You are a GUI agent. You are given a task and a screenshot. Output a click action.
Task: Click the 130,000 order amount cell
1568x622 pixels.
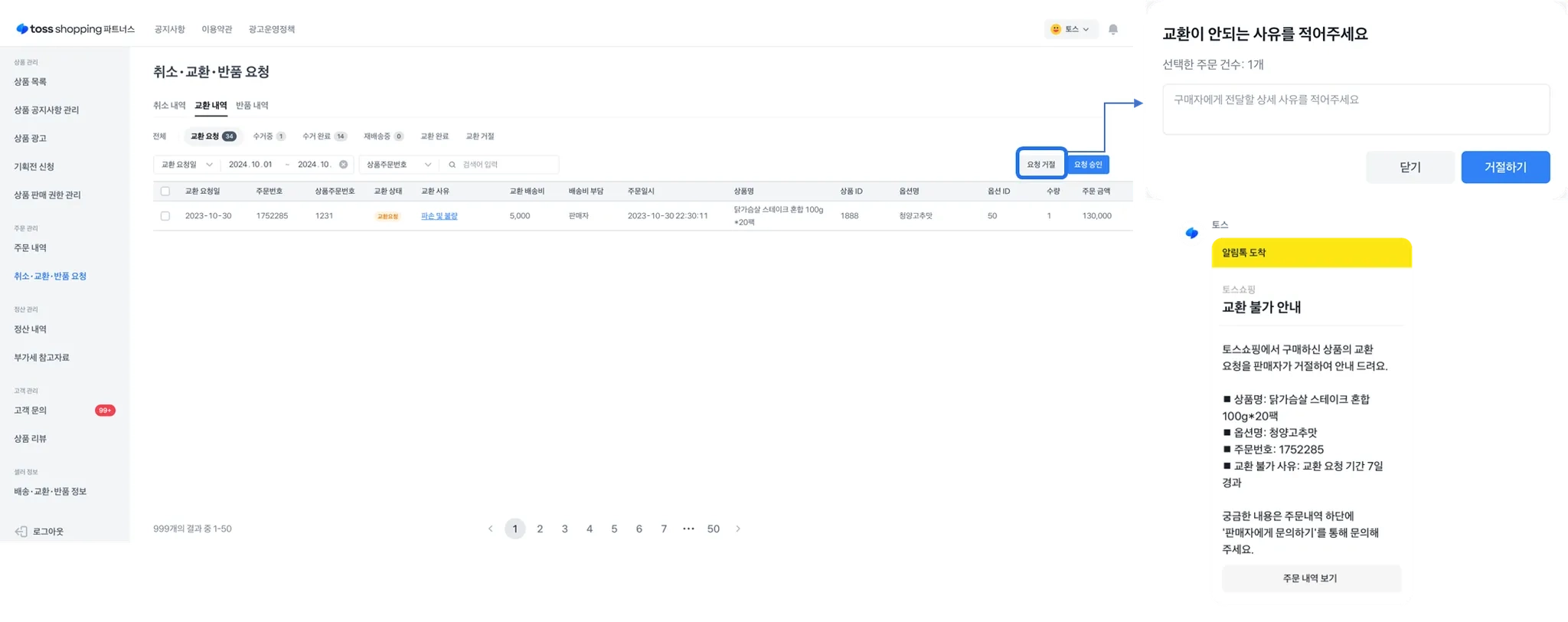[x=1096, y=216]
